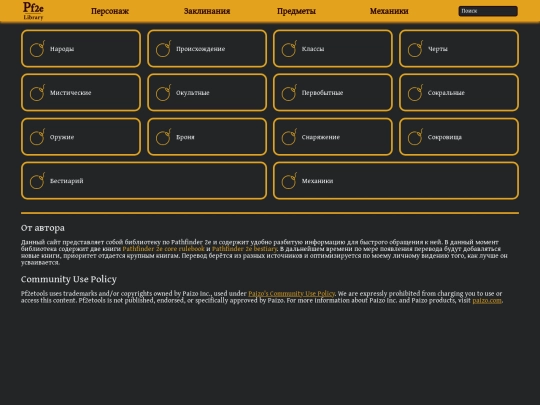
Task: Click the bomb icon beside Первобытные
Action: (289, 93)
